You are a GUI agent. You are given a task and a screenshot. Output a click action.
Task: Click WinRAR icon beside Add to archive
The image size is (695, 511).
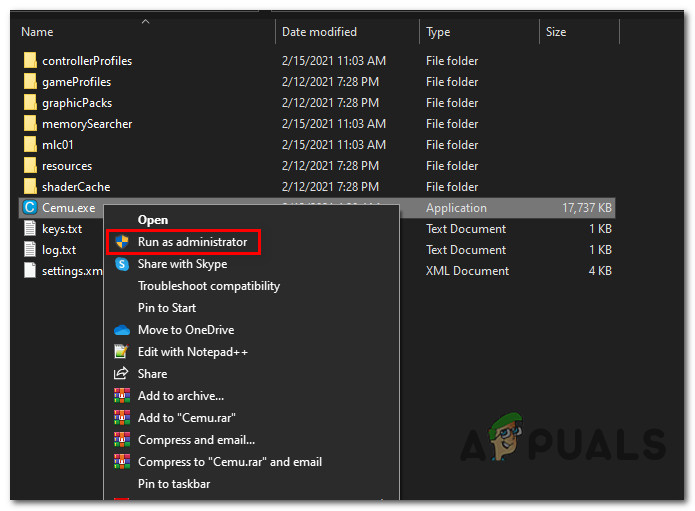(122, 395)
